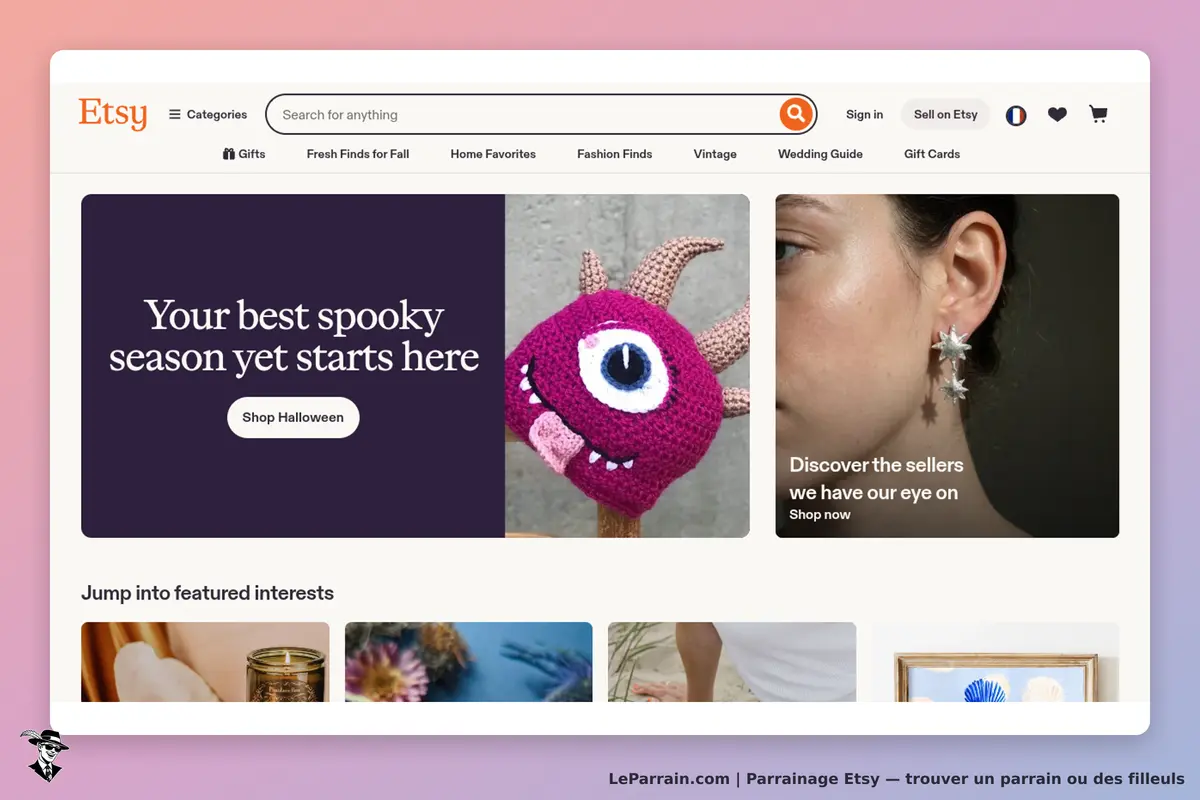
Task: Open the dried flowers featured interest thumbnail
Action: [469, 662]
